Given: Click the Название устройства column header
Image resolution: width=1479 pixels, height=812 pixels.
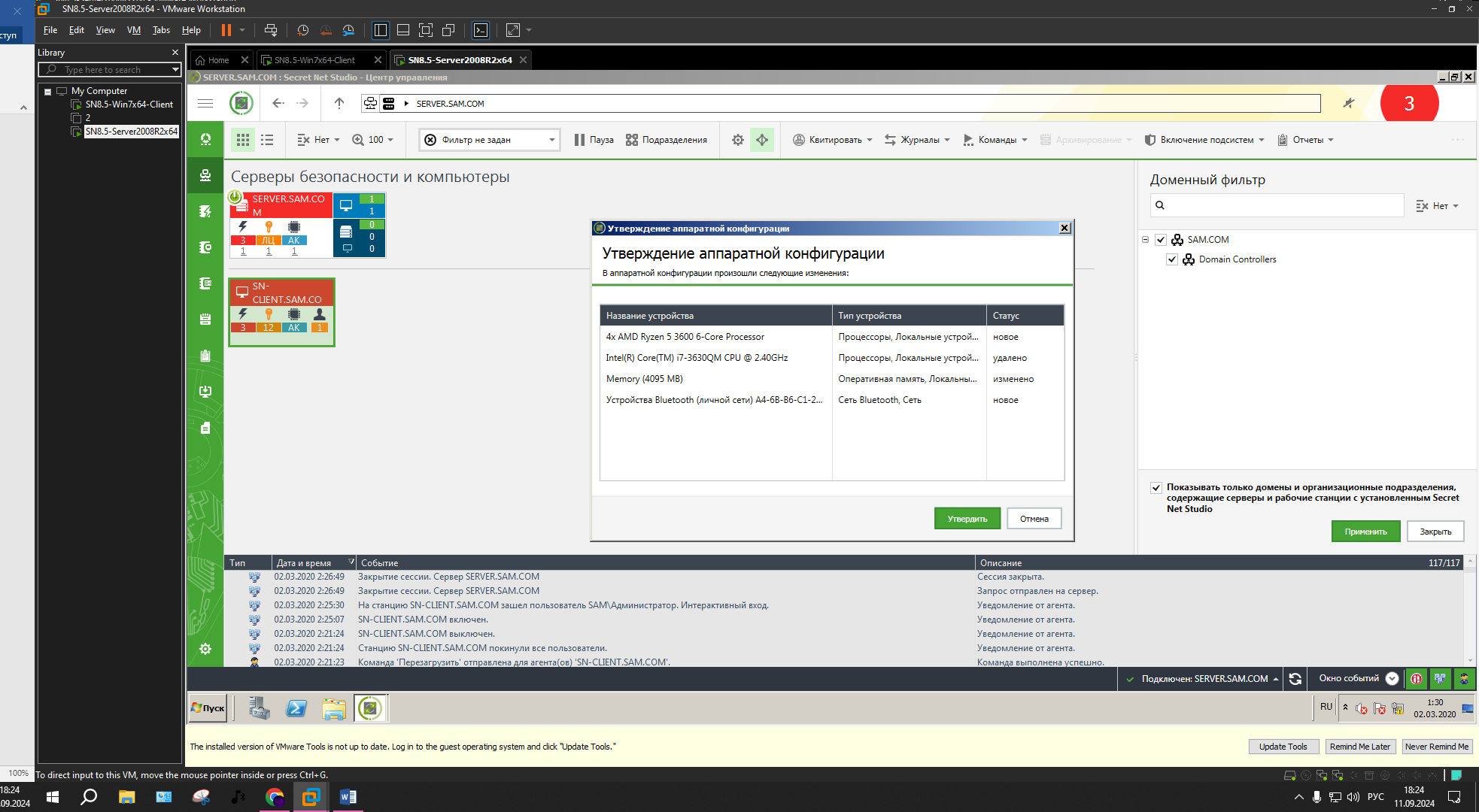Looking at the screenshot, I should (x=715, y=316).
